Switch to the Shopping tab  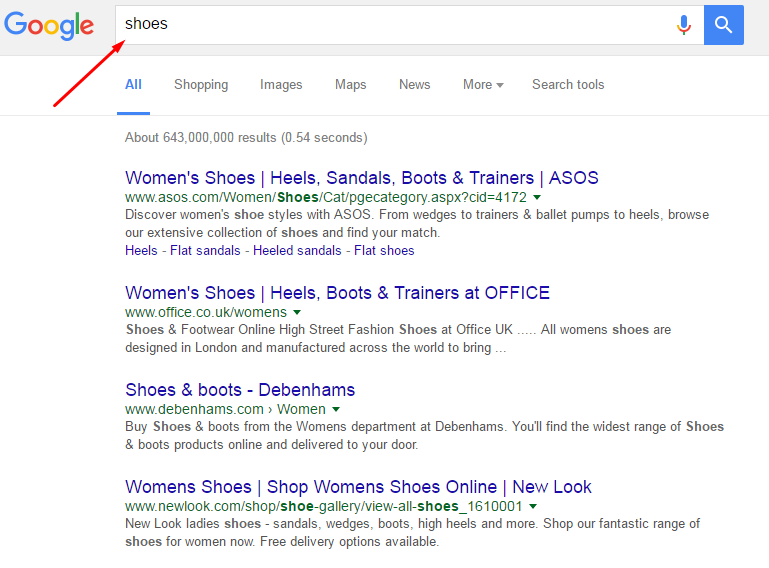point(201,84)
